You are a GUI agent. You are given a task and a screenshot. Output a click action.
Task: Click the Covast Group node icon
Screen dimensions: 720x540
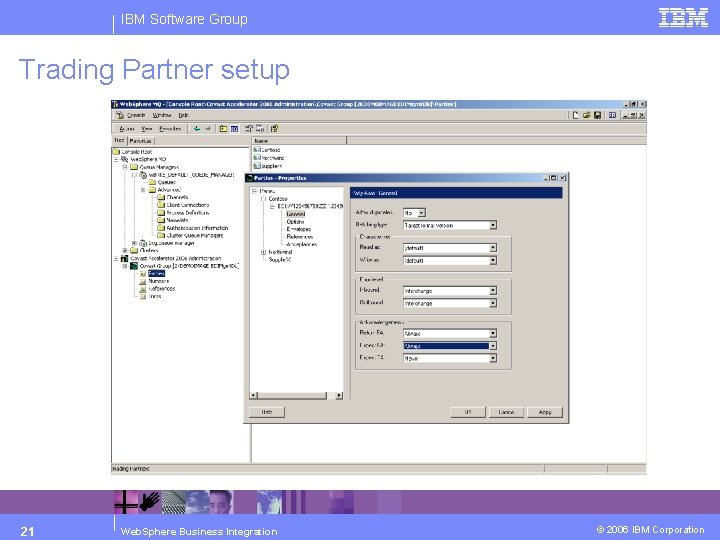coord(134,266)
